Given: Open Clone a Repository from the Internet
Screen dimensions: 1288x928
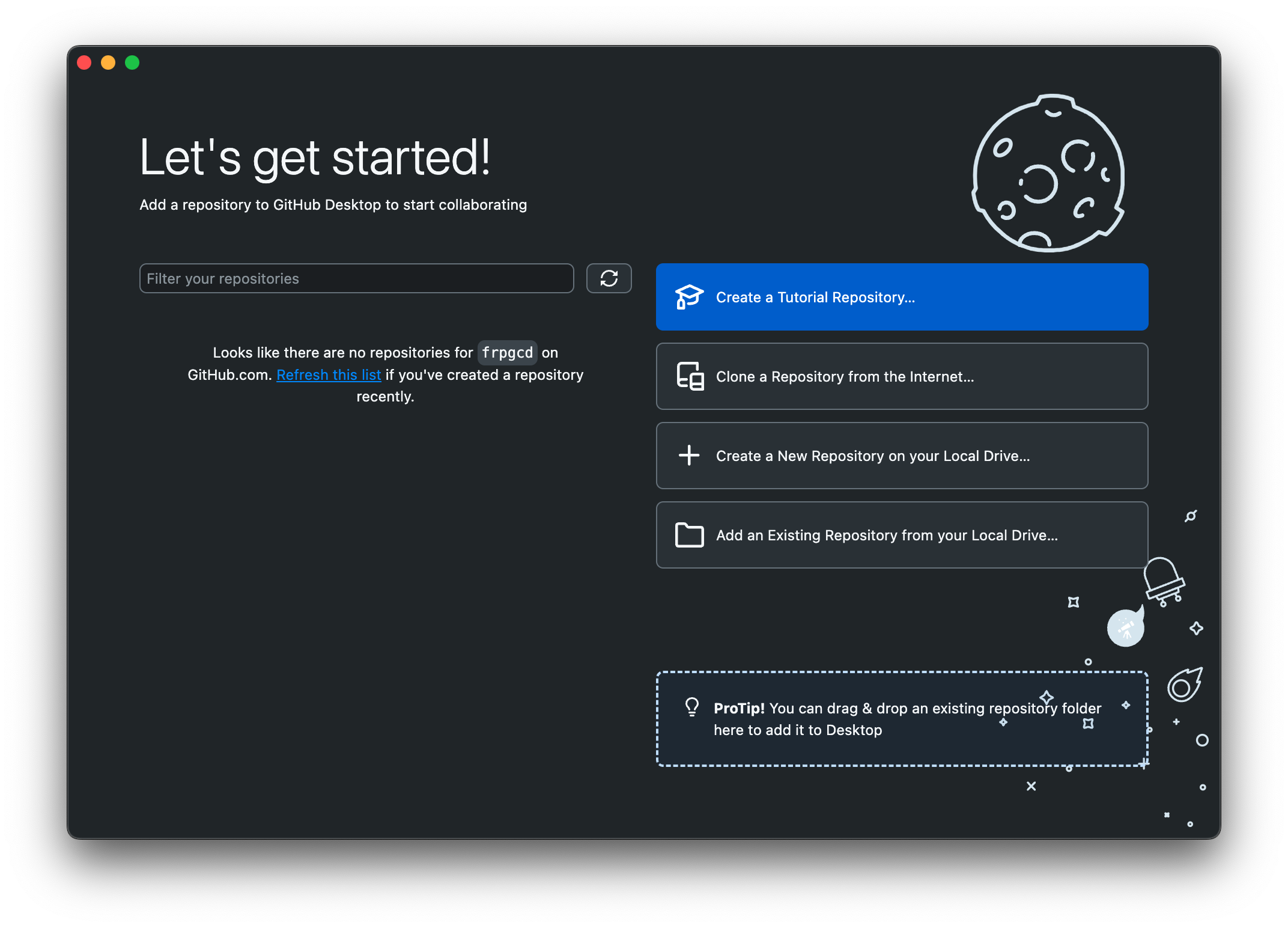Looking at the screenshot, I should coord(902,376).
